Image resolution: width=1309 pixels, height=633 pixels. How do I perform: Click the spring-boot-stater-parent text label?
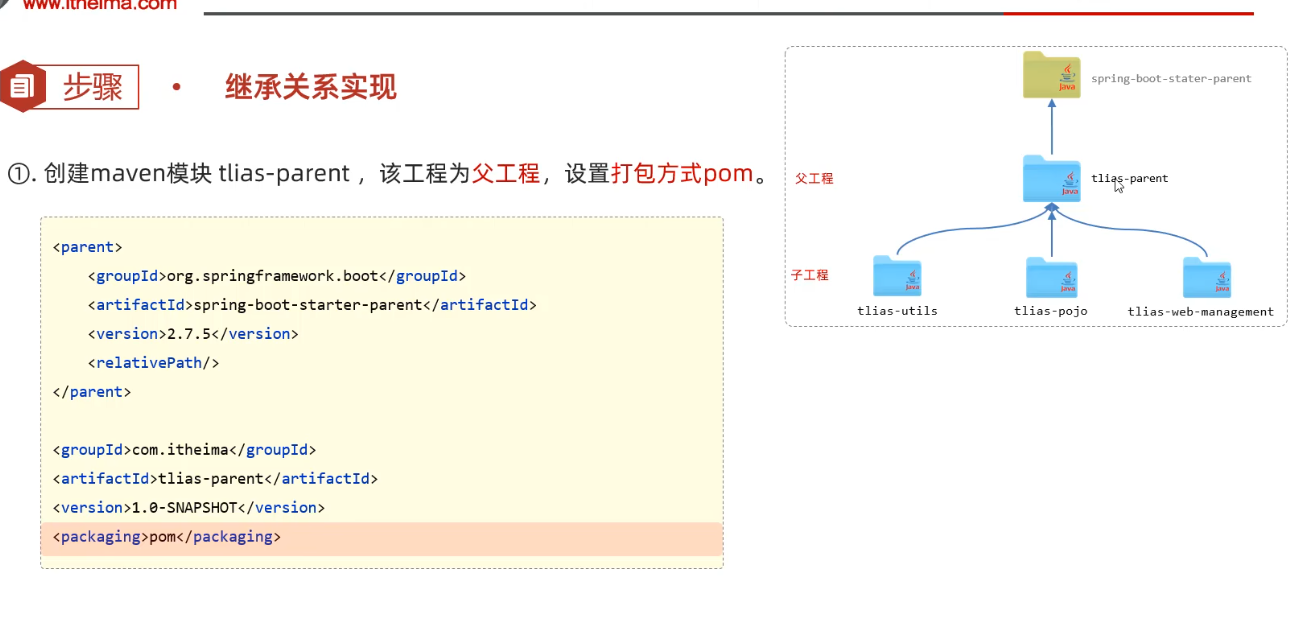pos(1171,78)
